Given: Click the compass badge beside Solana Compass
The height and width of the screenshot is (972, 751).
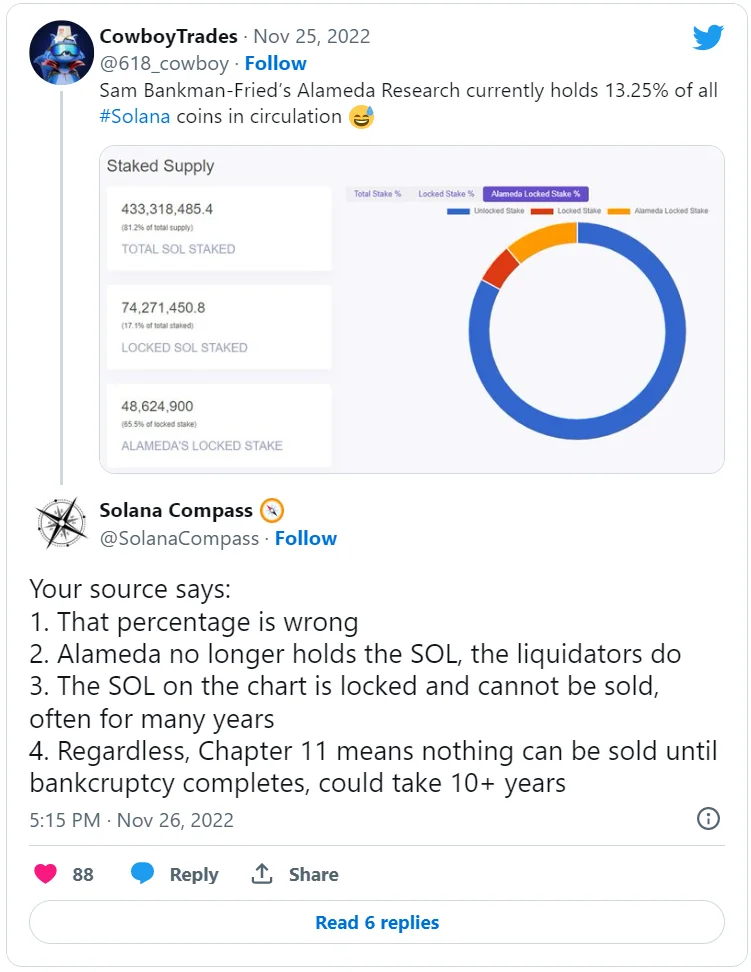Looking at the screenshot, I should pos(272,511).
